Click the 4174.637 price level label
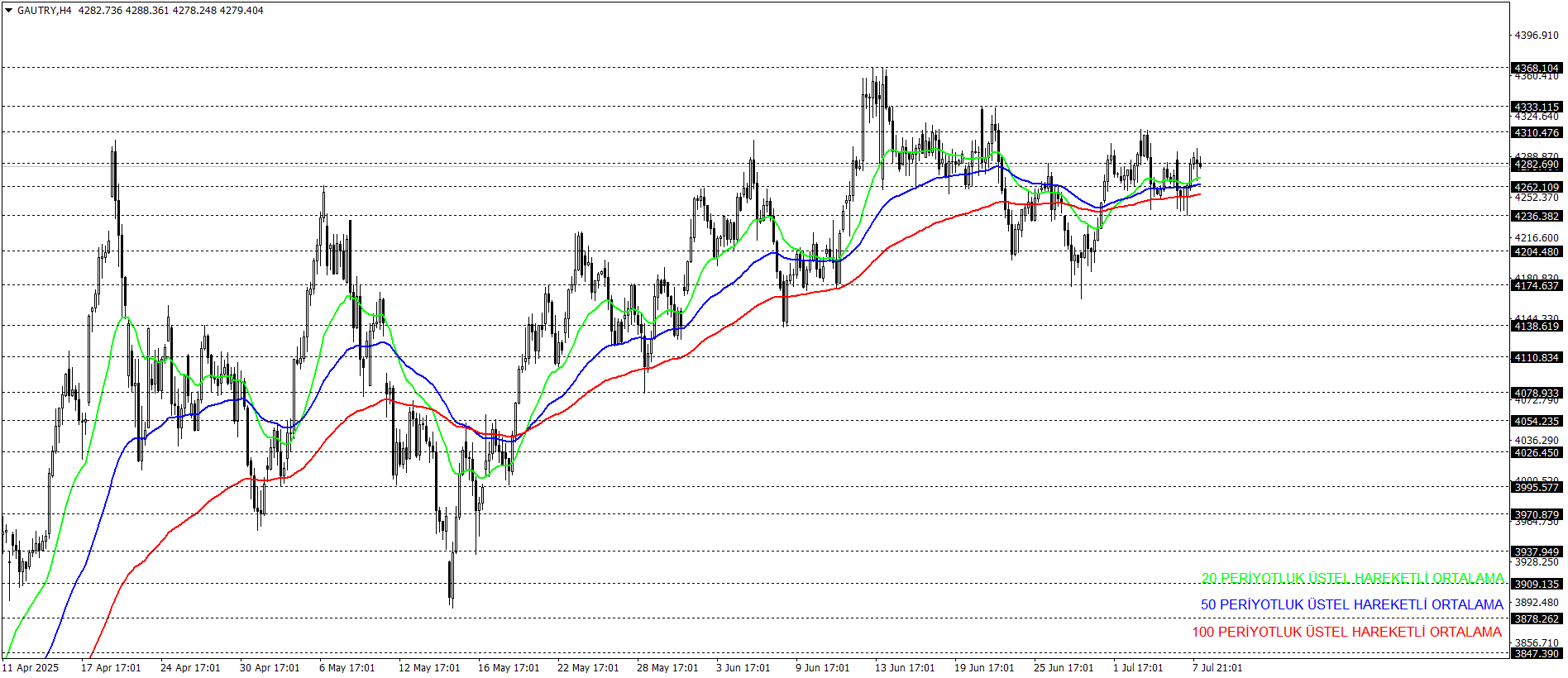1568x678 pixels. [1537, 285]
